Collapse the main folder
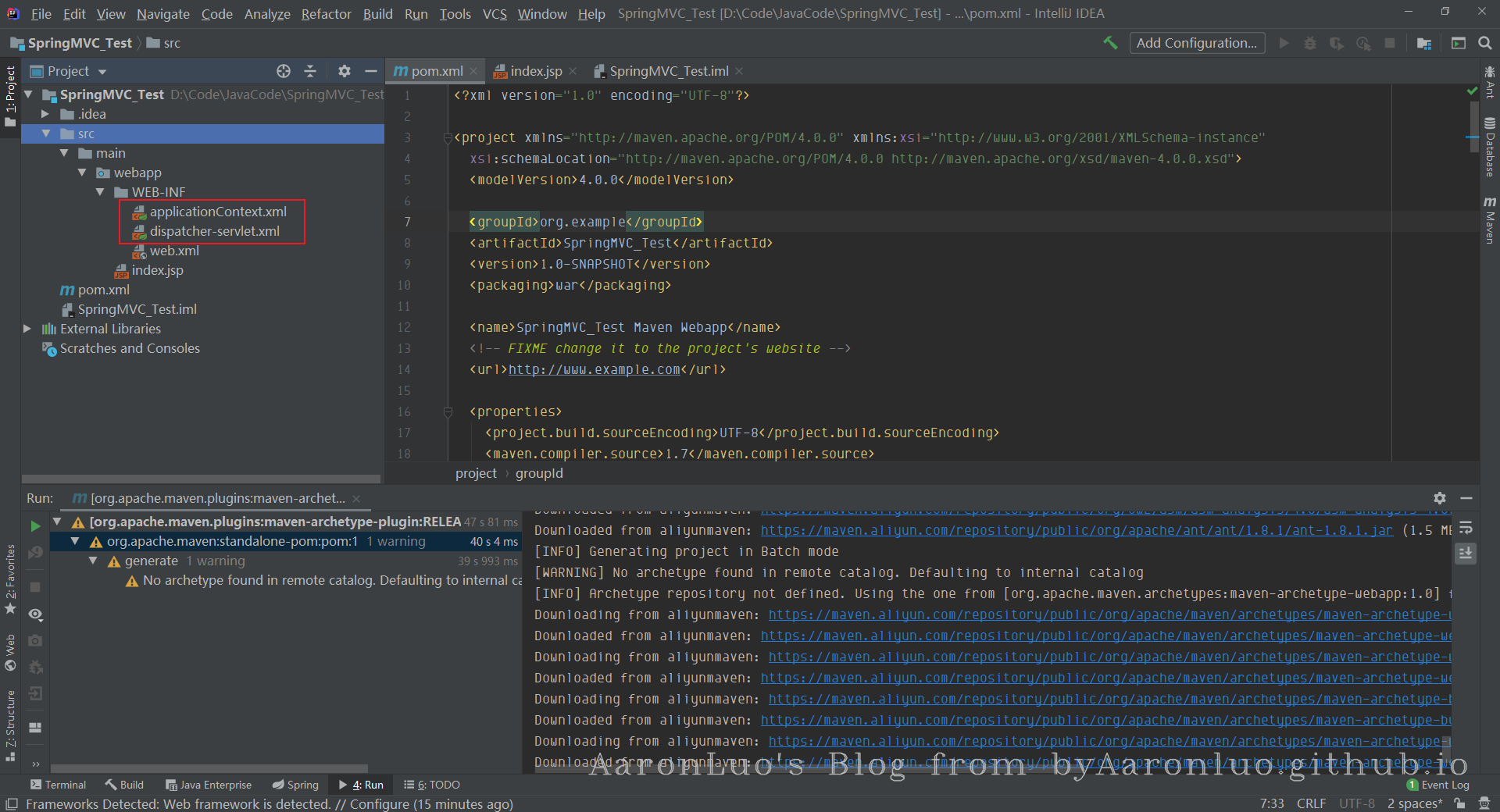 [64, 153]
